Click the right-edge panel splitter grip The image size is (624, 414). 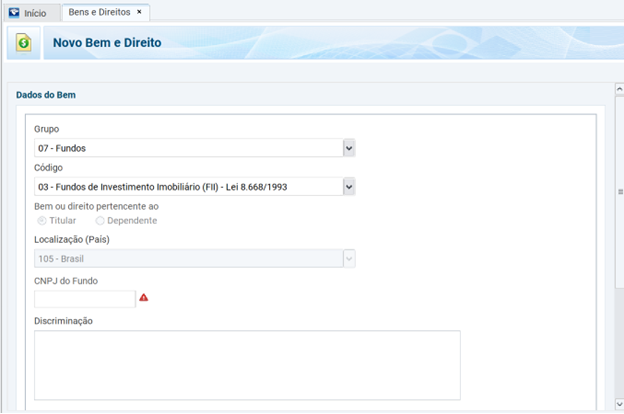(x=620, y=191)
